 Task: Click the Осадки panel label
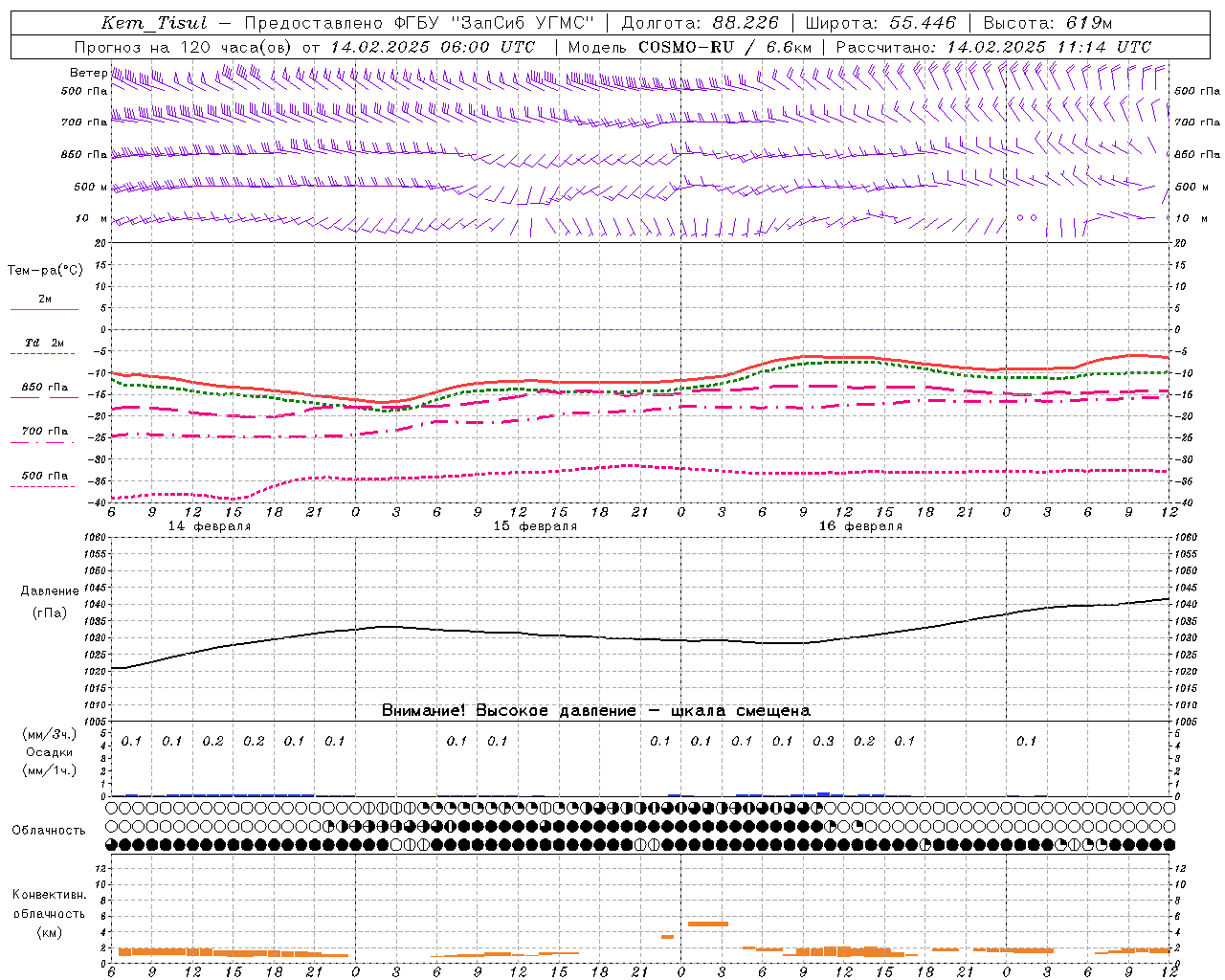coord(50,752)
